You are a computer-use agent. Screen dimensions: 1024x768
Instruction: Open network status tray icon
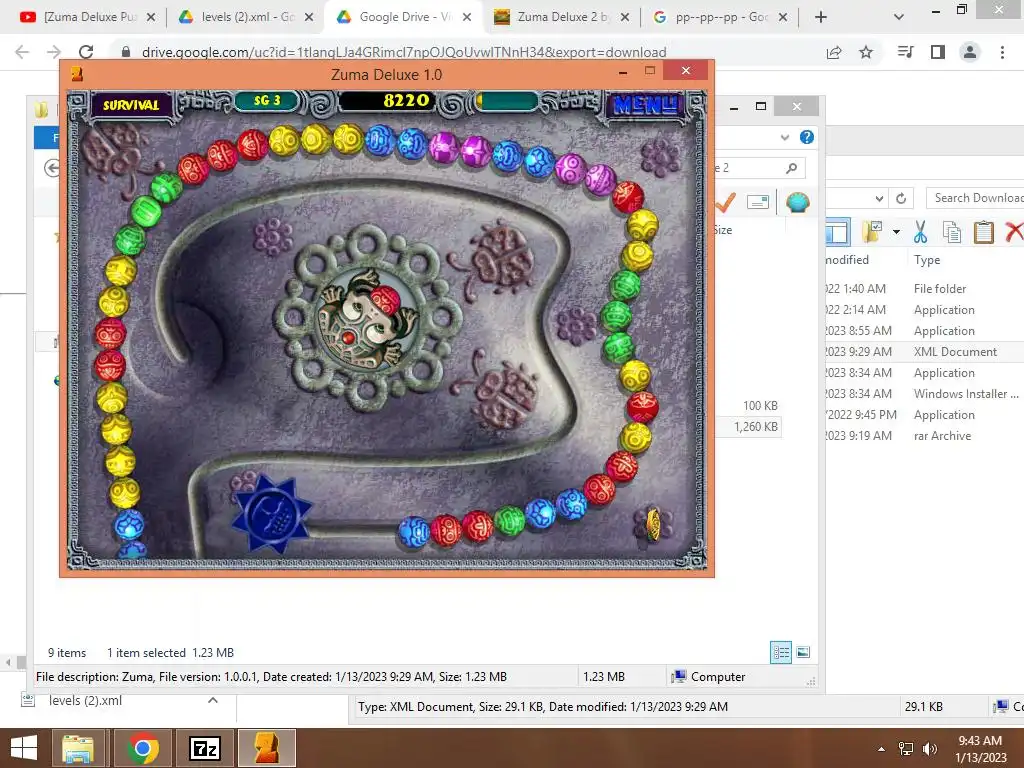pos(906,749)
